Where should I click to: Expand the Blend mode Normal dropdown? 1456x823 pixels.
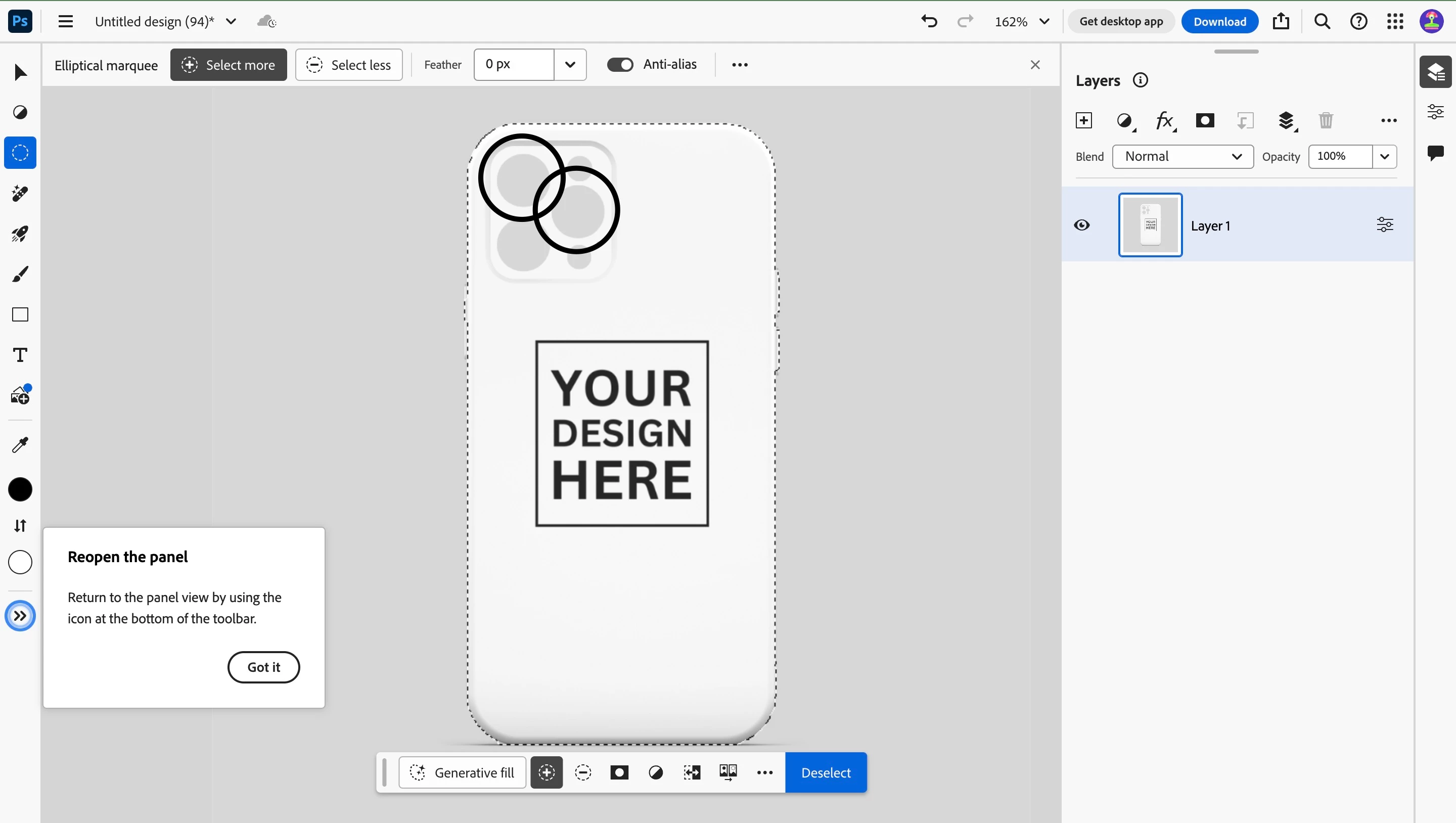tap(1182, 157)
